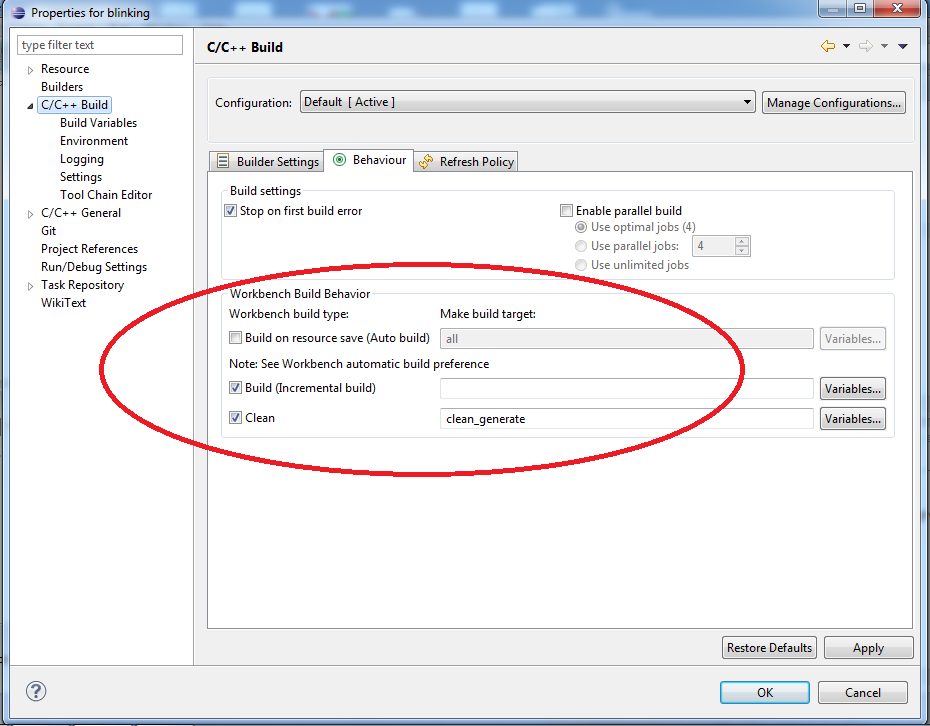Toggle Build (Incremental build) checkbox
930x726 pixels.
point(235,388)
